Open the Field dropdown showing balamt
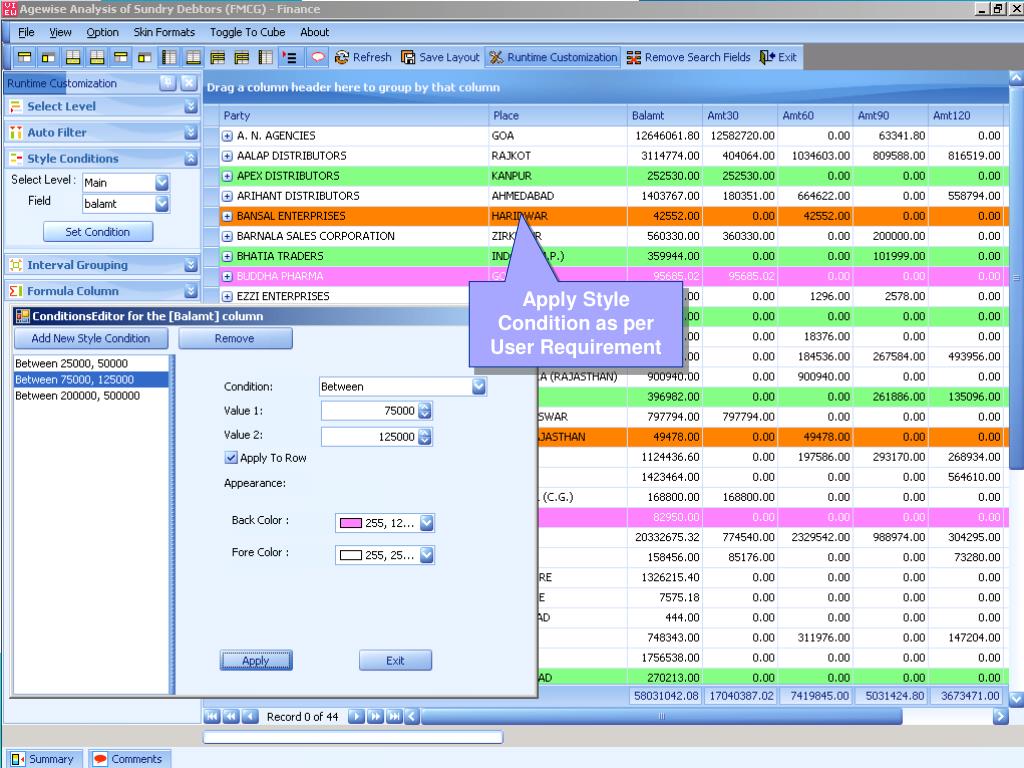Viewport: 1024px width, 768px height. point(162,204)
